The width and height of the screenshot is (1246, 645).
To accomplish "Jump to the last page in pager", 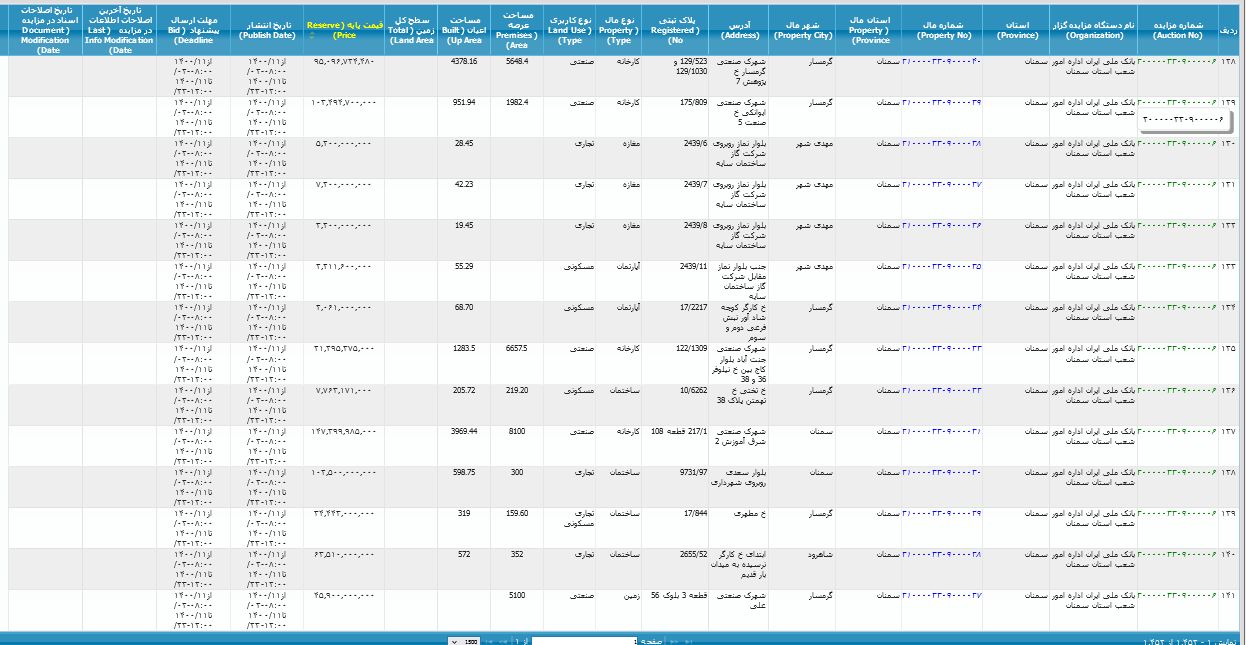I will click(x=489, y=640).
